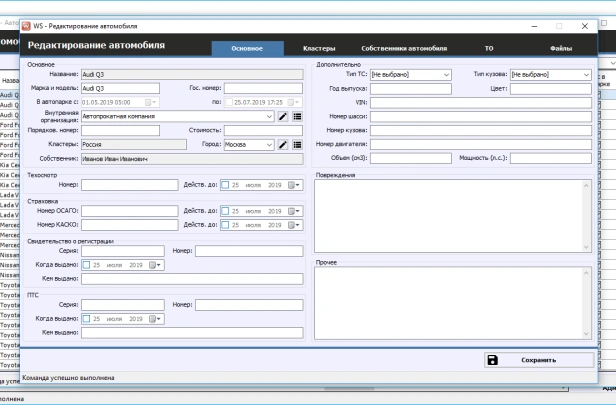Open calendar picker for КАСКО validity date
Viewport: 616px width, 405px height.
click(x=295, y=225)
